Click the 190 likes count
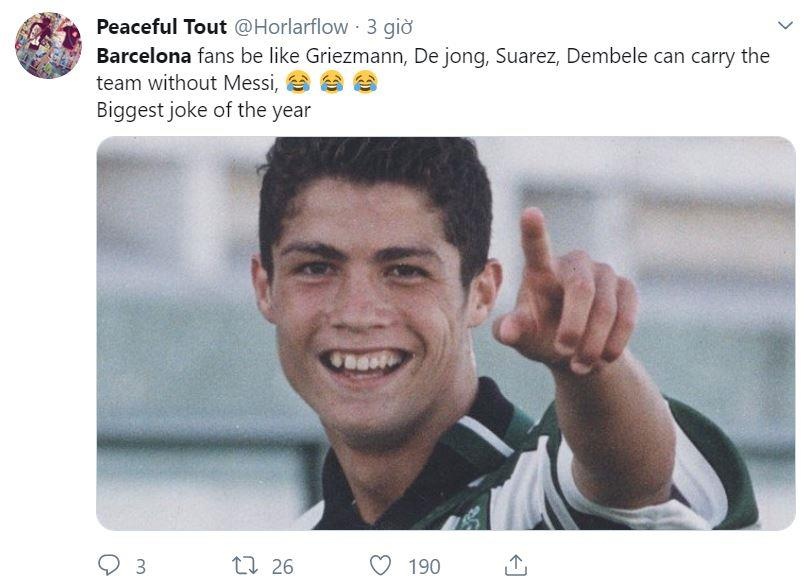The width and height of the screenshot is (809, 580). 424,567
